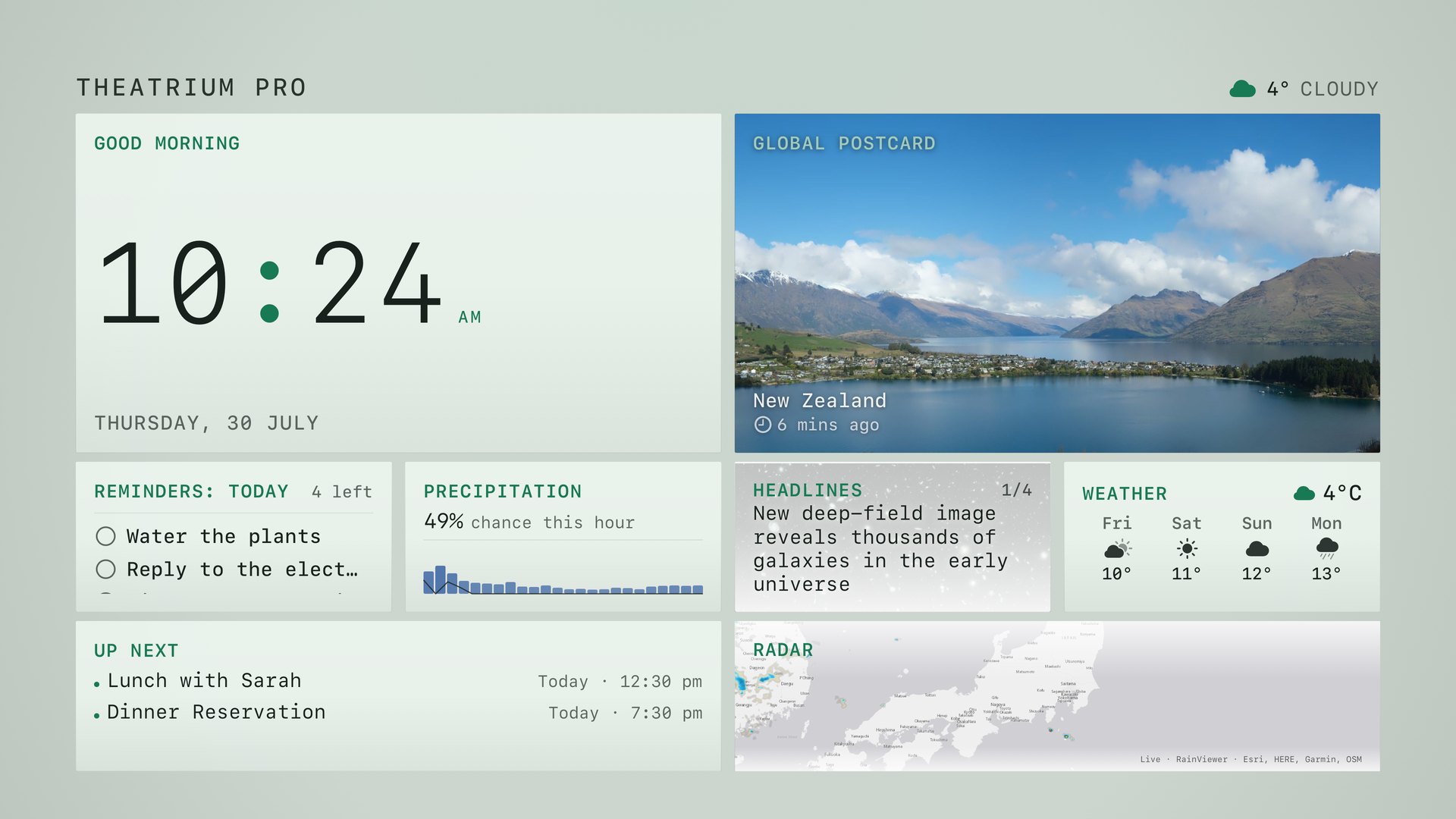Click the green bullet beside Dinner Reservation
The width and height of the screenshot is (1456, 819).
pyautogui.click(x=97, y=715)
